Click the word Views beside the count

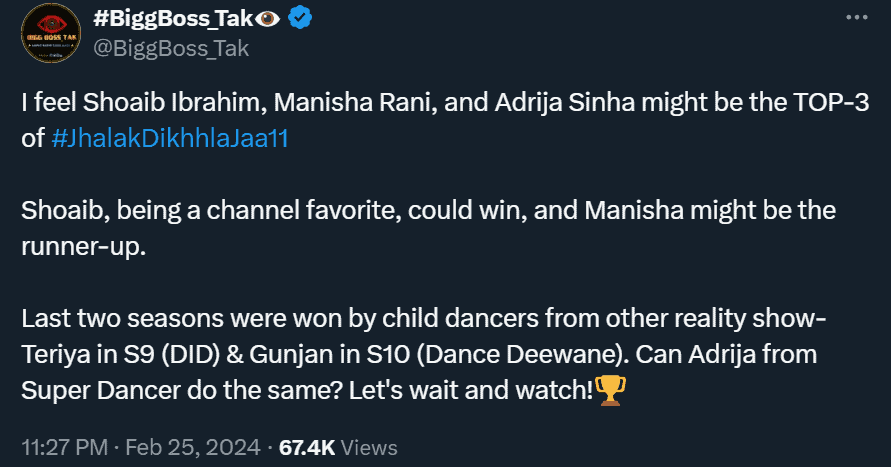click(x=369, y=448)
